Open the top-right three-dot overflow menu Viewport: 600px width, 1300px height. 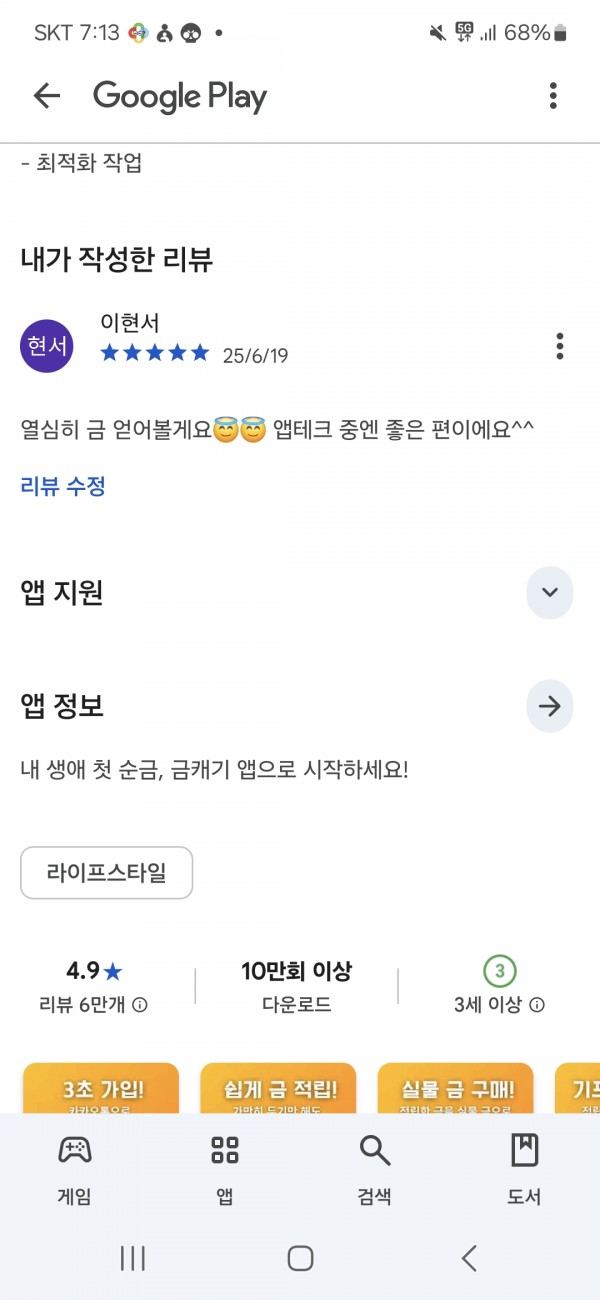pyautogui.click(x=553, y=96)
